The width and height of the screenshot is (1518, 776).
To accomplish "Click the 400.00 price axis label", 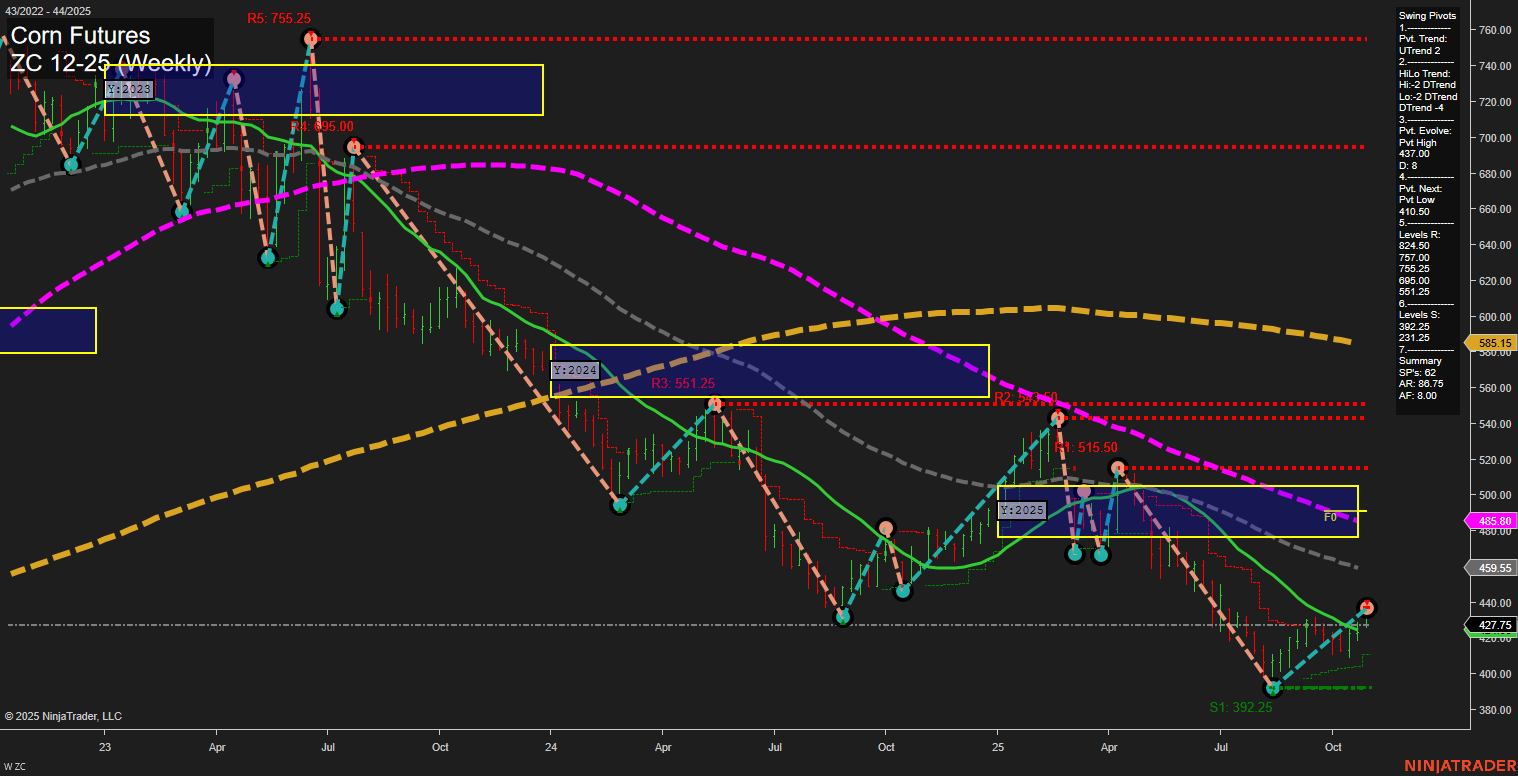I will [x=1494, y=674].
